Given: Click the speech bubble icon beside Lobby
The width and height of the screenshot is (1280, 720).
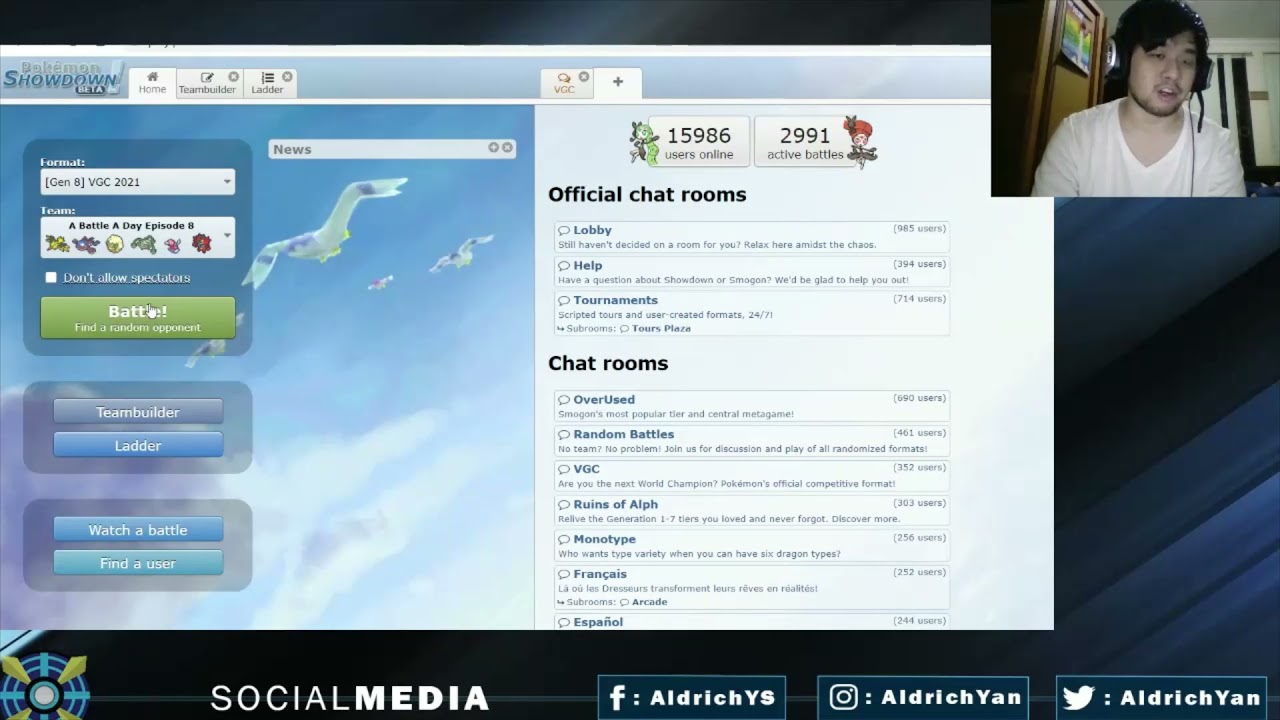Looking at the screenshot, I should [564, 231].
